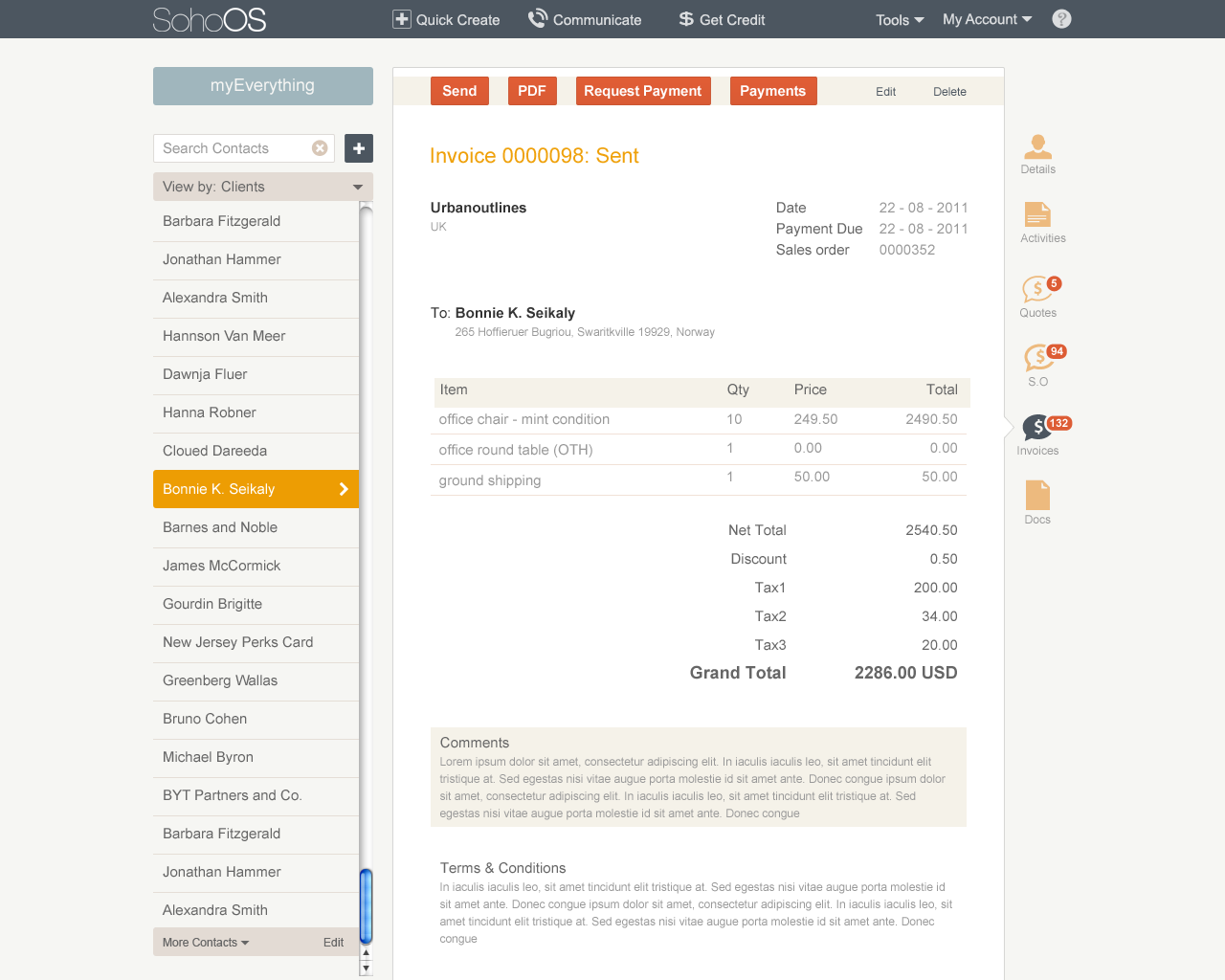Viewport: 1225px width, 980px height.
Task: Click the recipient name Bonnie K. Seikaly
Action: [x=516, y=313]
